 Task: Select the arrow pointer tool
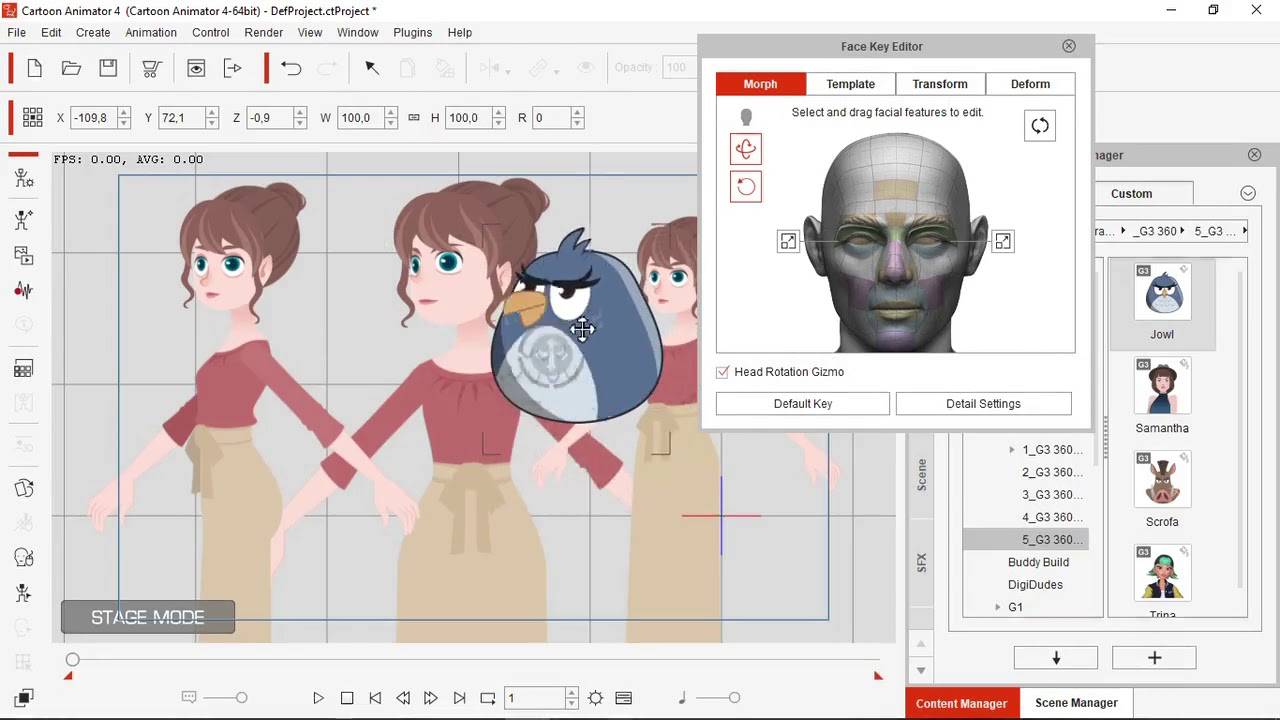click(x=371, y=68)
